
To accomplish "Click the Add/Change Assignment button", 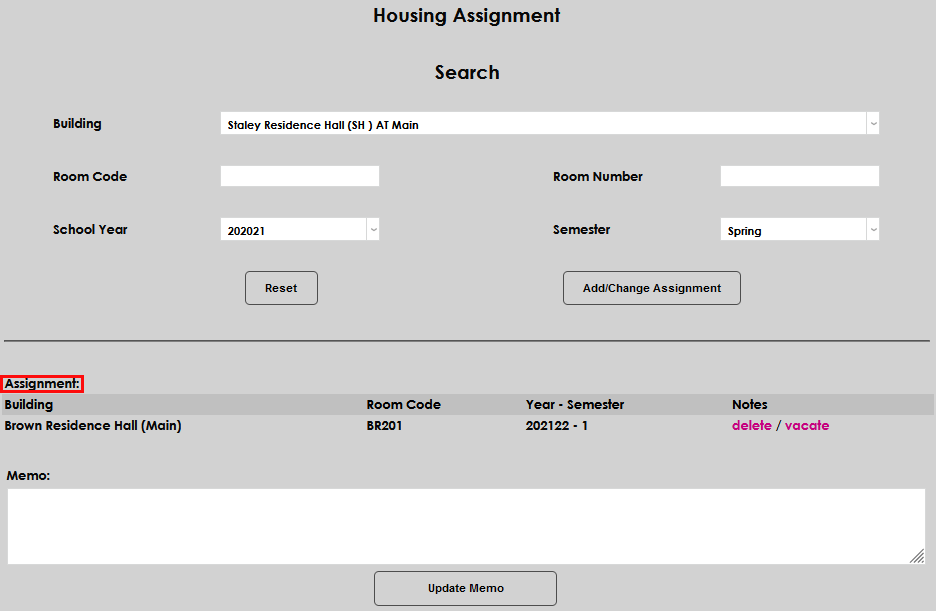I will tap(651, 287).
